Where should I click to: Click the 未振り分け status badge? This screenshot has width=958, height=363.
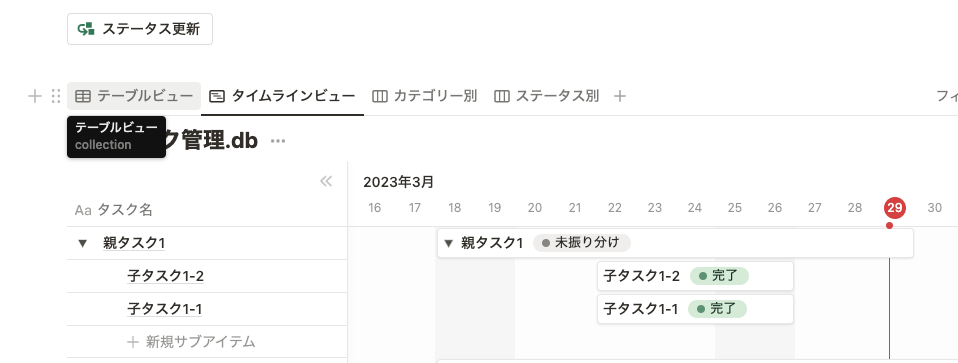pos(582,243)
